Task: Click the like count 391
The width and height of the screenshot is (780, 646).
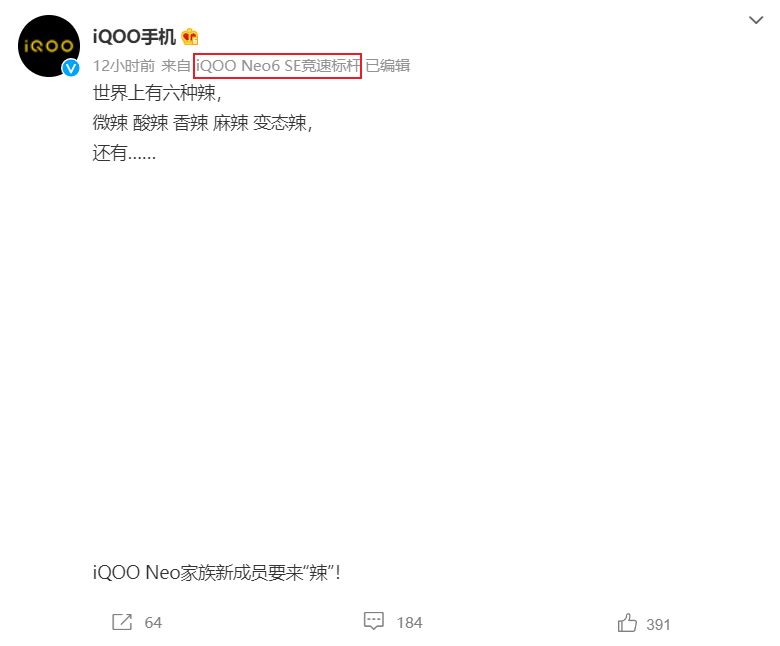Action: (658, 625)
